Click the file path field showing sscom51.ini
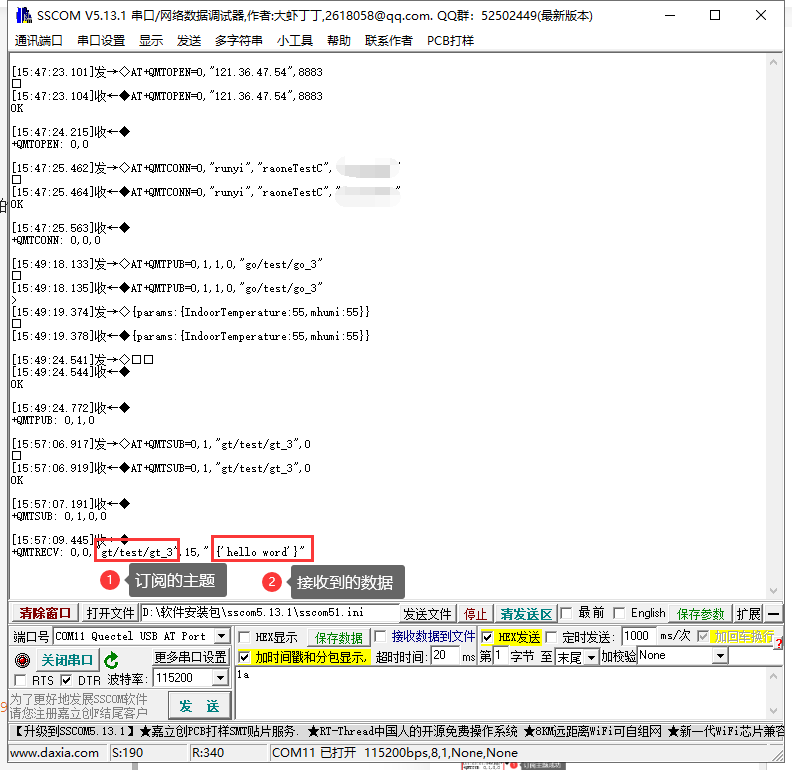792x770 pixels. 270,613
